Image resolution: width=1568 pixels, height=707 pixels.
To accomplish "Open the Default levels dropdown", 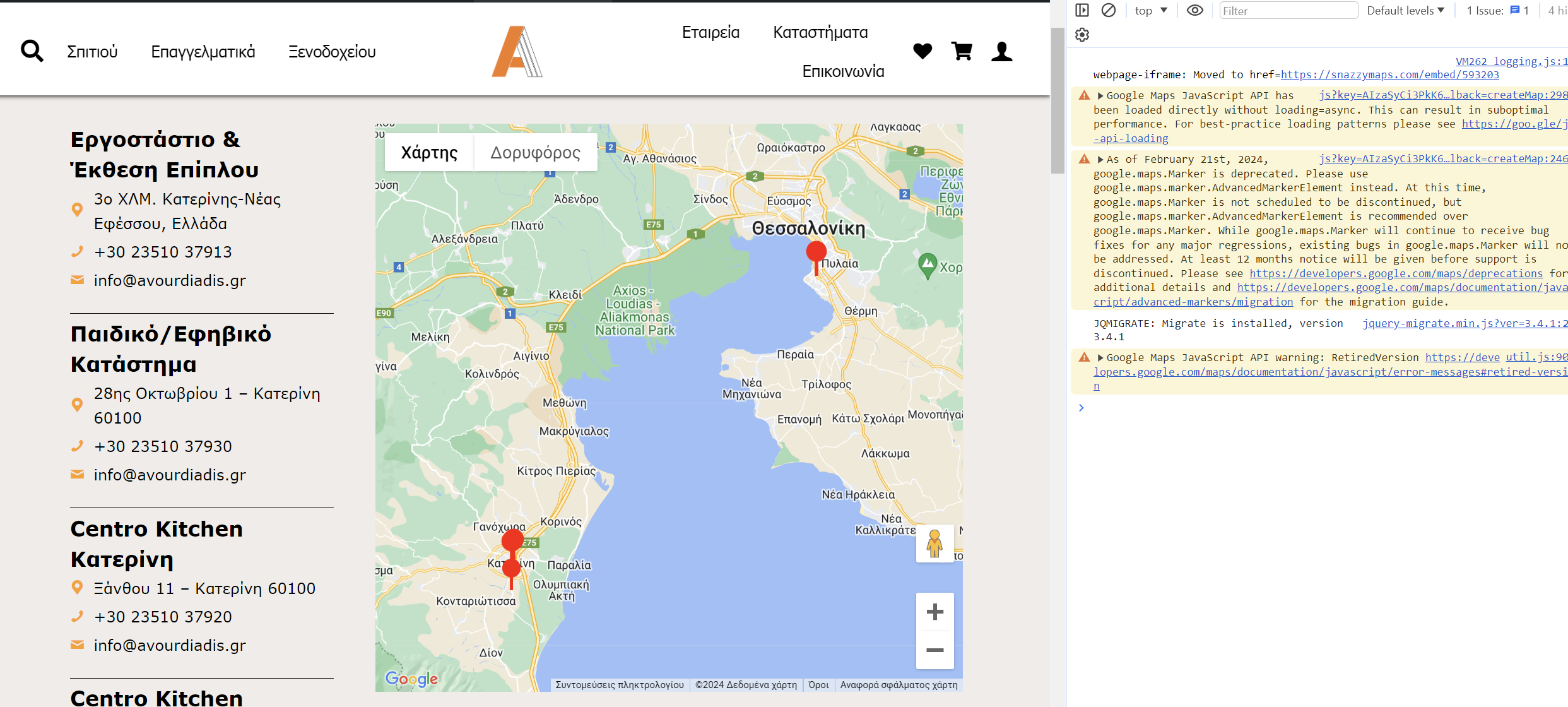I will [x=1405, y=10].
